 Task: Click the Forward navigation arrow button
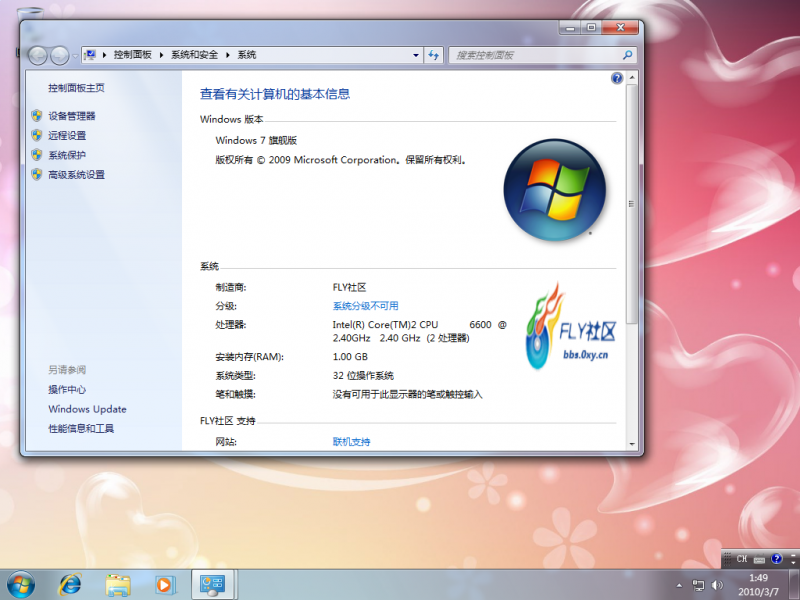point(59,55)
